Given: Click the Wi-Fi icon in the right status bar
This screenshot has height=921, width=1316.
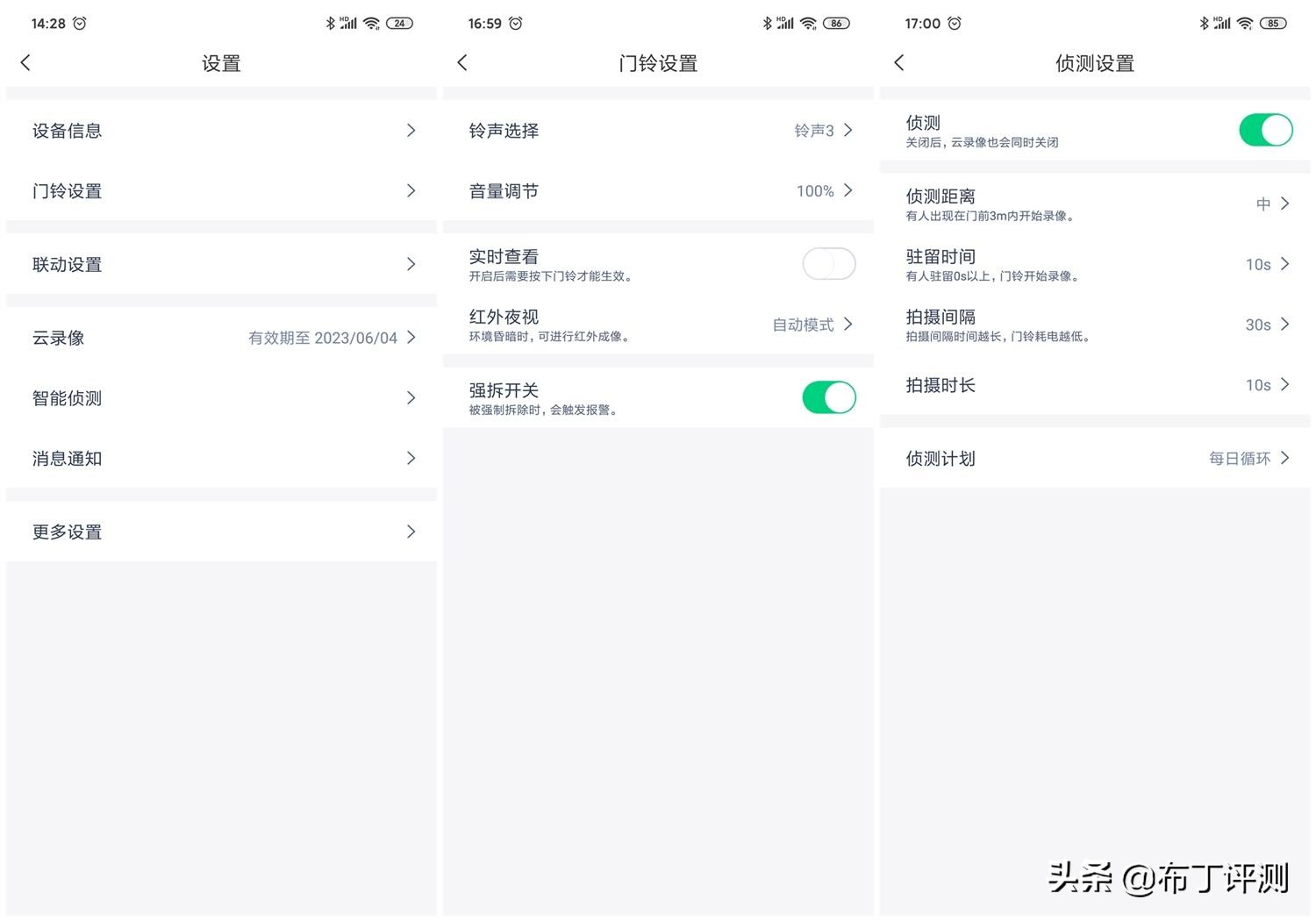Looking at the screenshot, I should (x=1244, y=23).
